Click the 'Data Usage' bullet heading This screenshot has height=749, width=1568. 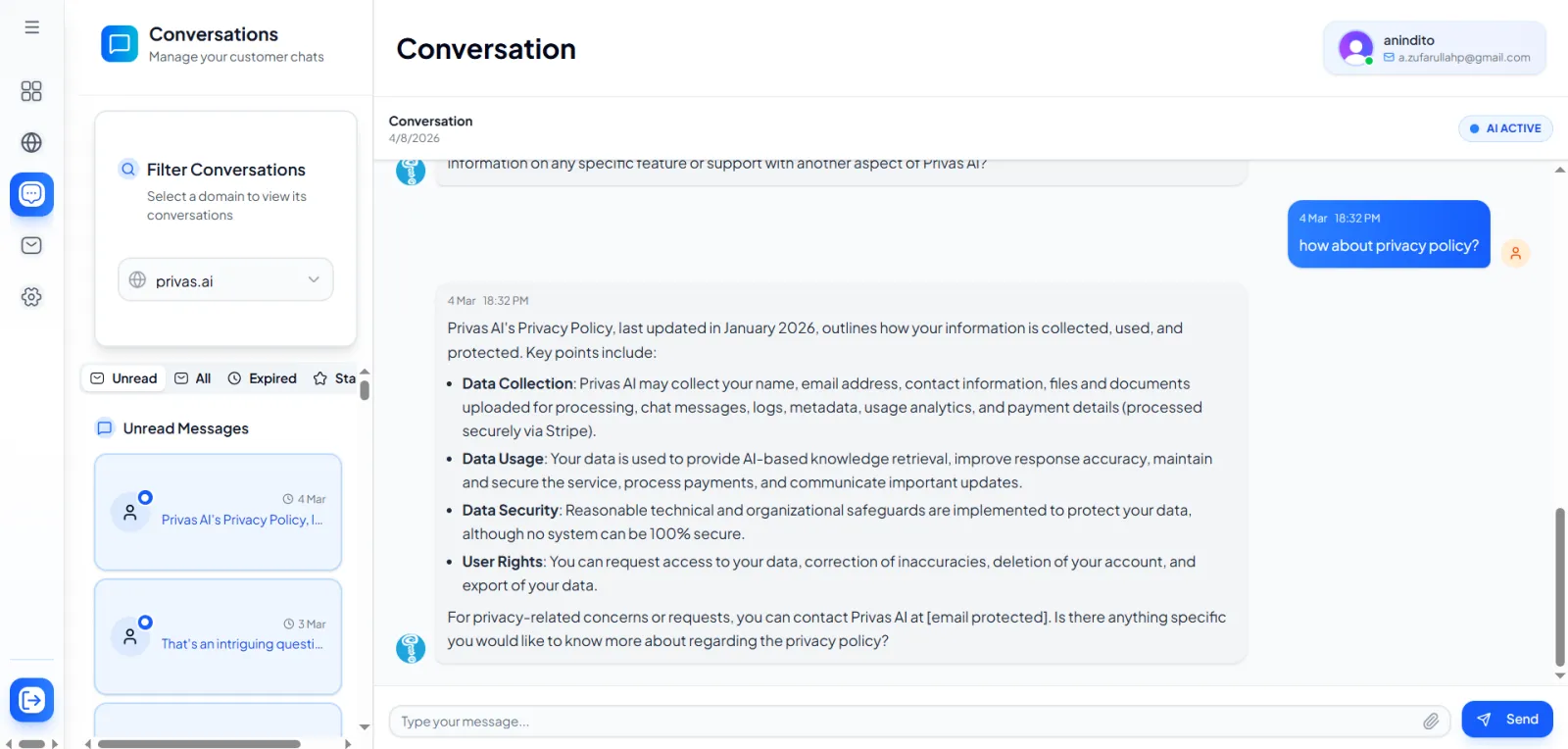point(503,459)
